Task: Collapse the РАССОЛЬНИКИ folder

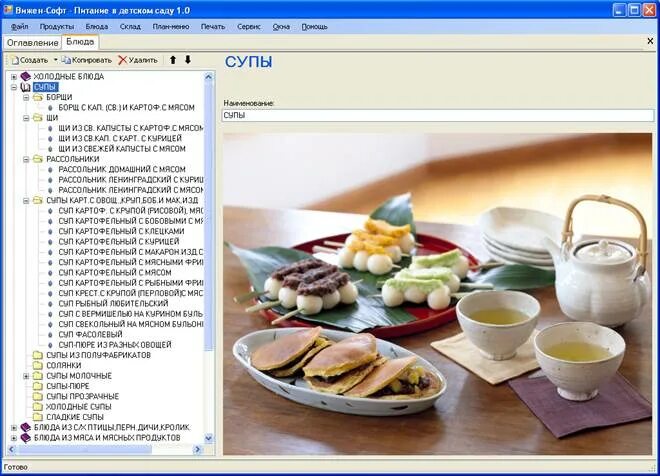Action: tap(26, 160)
